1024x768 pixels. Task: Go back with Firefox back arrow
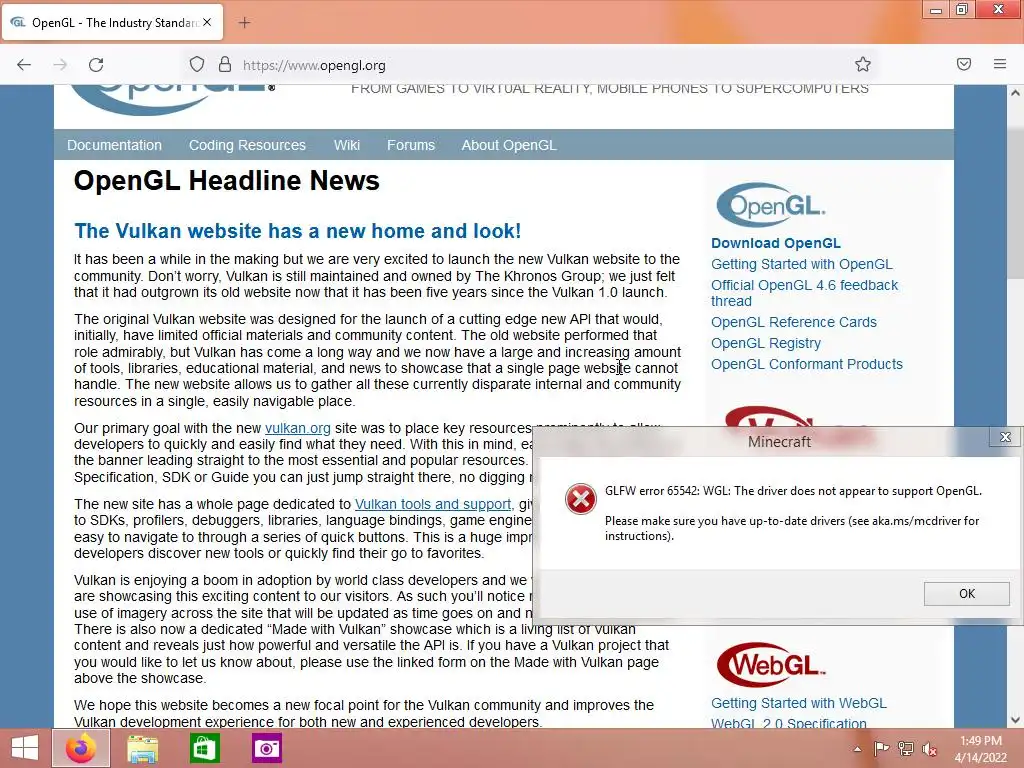click(24, 65)
